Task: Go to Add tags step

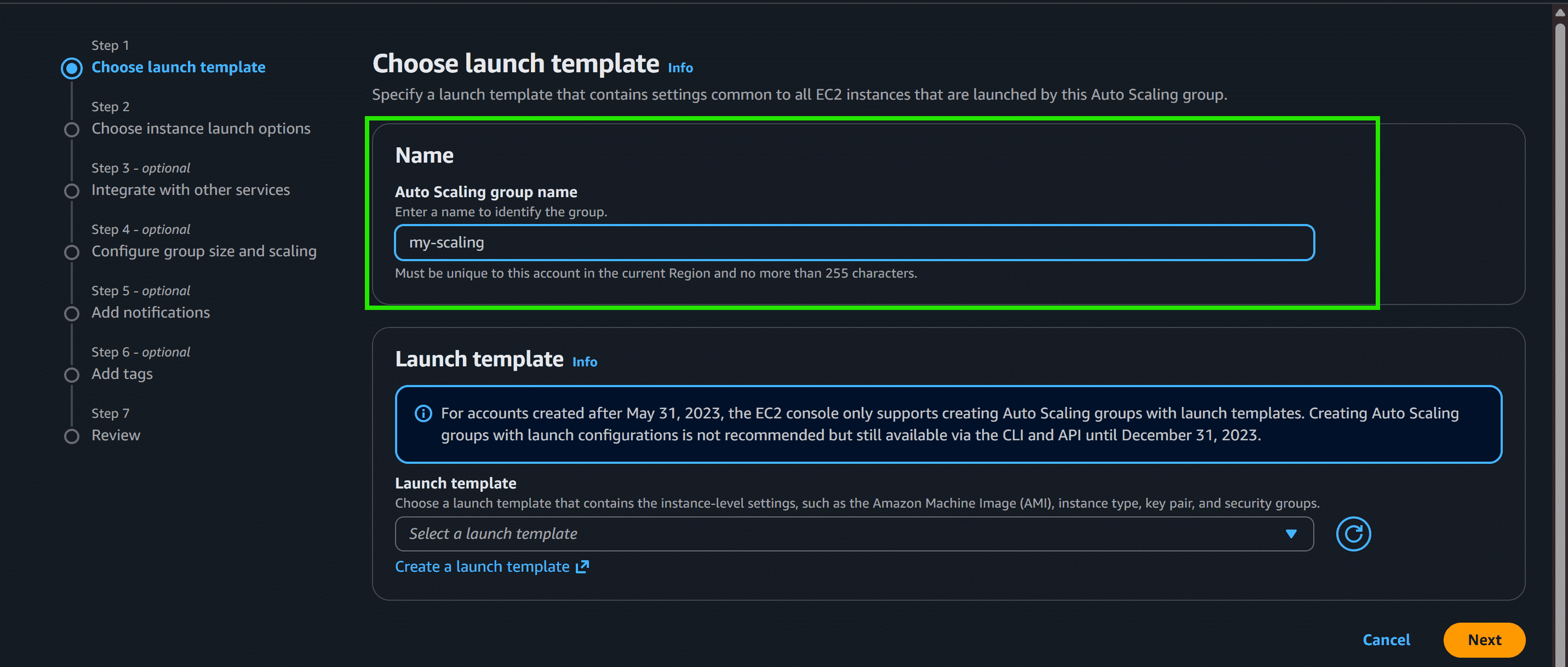Action: pyautogui.click(x=122, y=373)
